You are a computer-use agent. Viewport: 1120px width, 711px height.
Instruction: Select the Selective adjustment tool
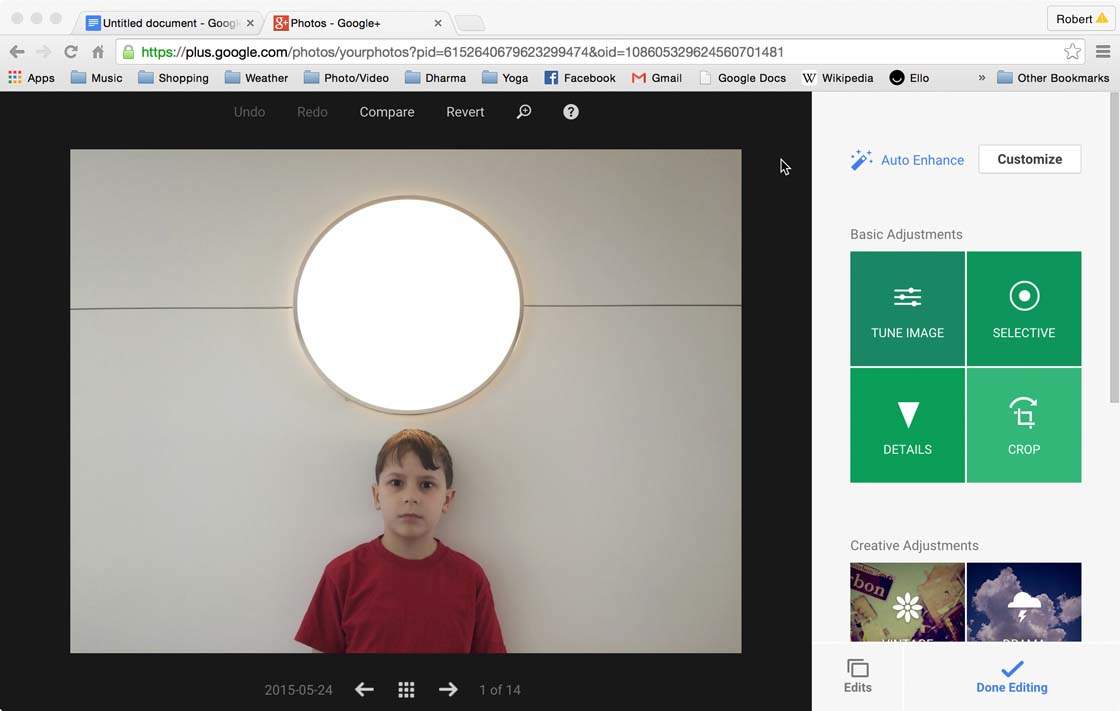tap(1023, 307)
